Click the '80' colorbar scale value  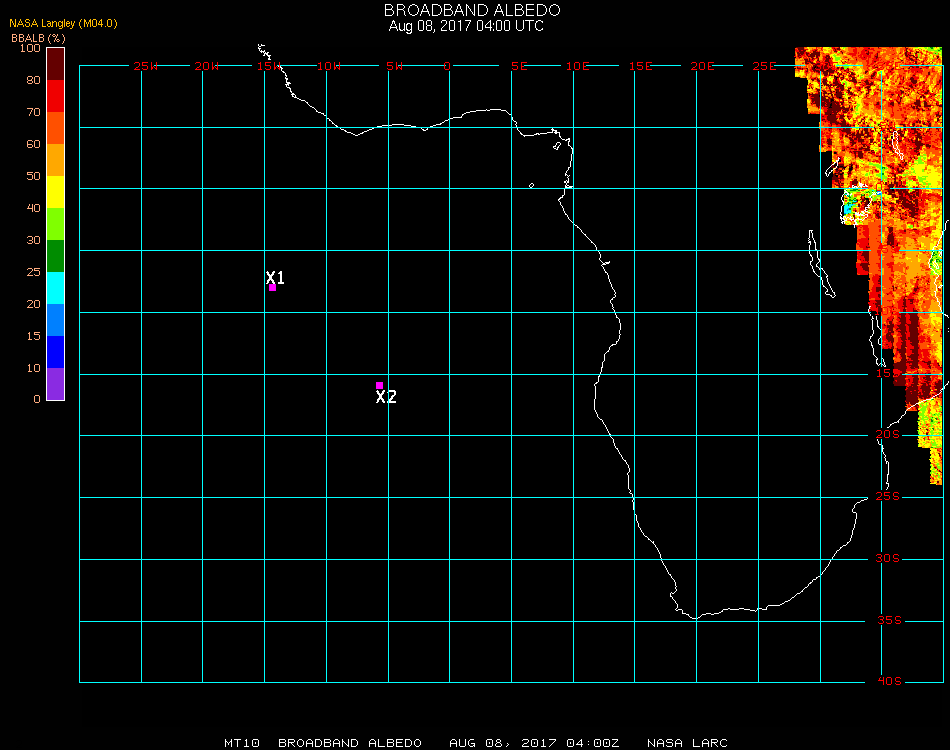[33, 80]
